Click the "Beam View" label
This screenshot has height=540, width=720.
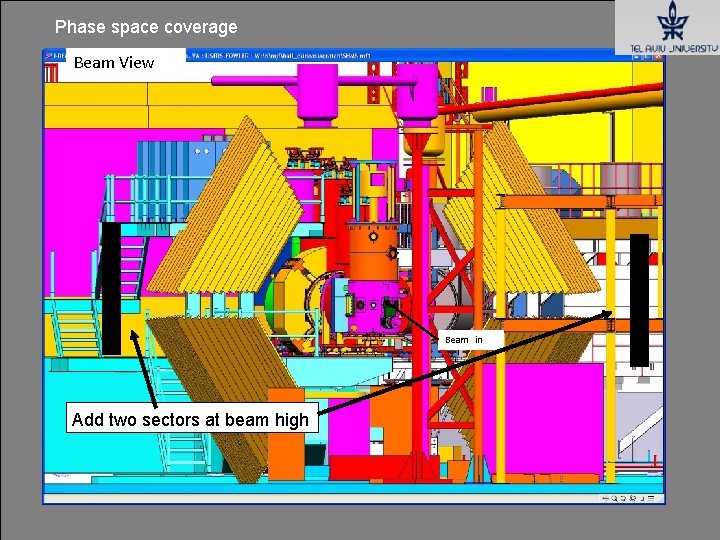click(x=114, y=63)
